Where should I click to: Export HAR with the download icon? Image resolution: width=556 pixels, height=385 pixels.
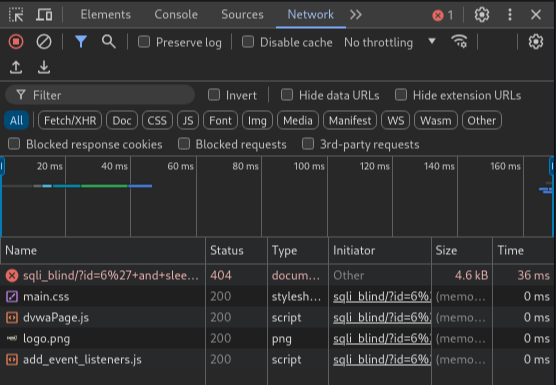click(44, 67)
